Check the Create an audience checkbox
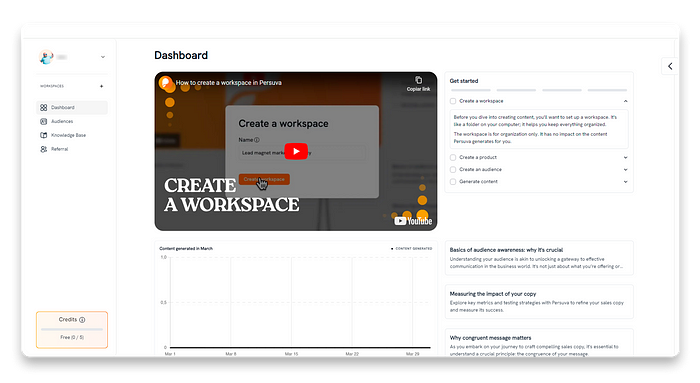This screenshot has width=700, height=383. tap(453, 170)
